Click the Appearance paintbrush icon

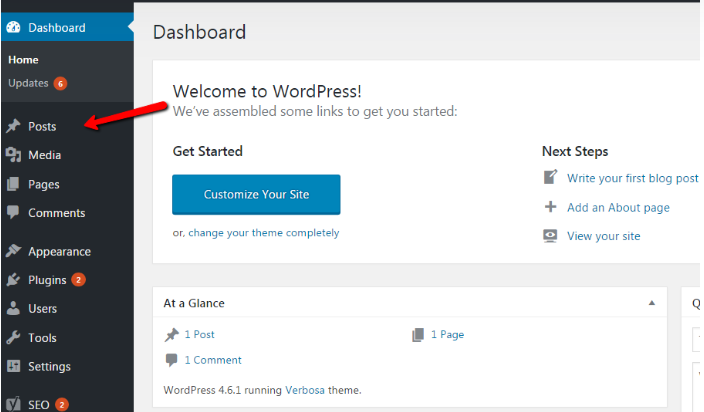13,252
